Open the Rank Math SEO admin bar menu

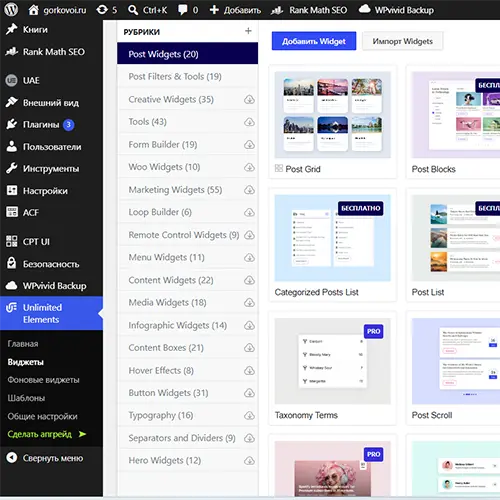pyautogui.click(x=309, y=10)
